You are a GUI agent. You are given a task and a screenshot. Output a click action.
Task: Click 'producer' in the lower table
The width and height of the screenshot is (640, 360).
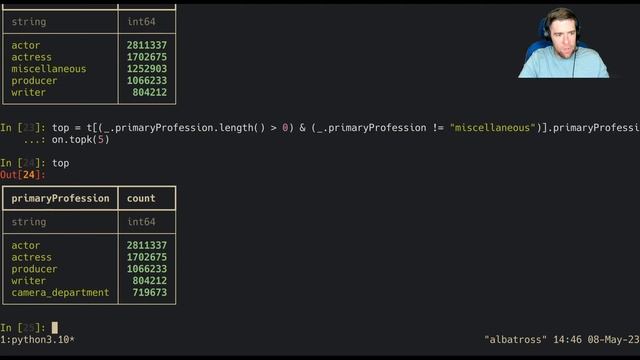coord(34,269)
